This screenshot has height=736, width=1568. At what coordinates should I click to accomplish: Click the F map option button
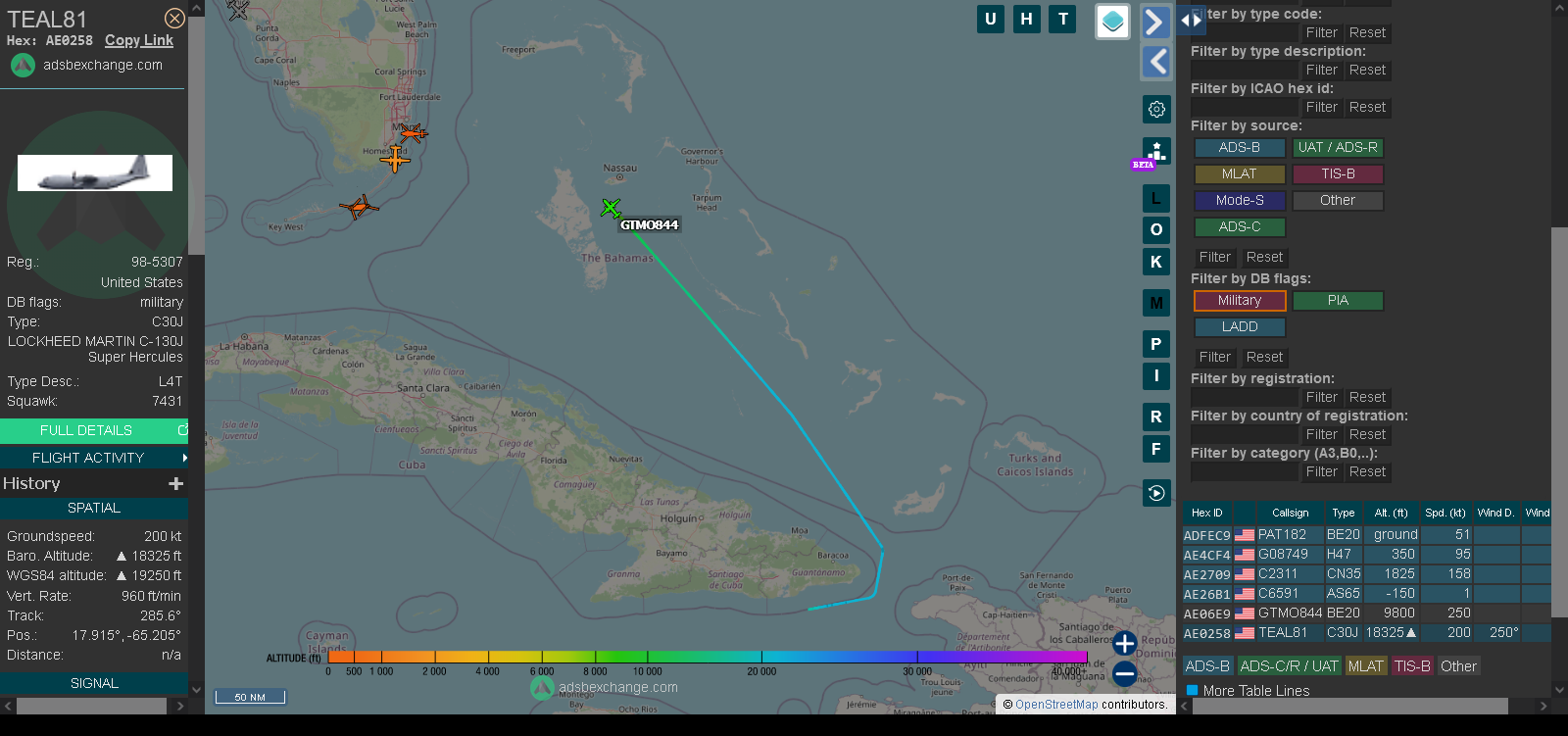click(1156, 449)
